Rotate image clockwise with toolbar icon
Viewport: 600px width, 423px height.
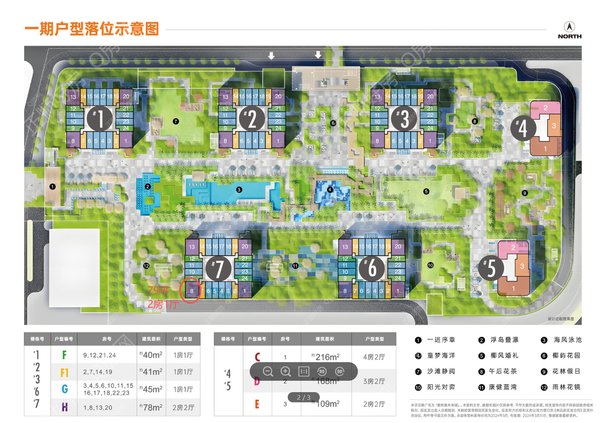339,371
